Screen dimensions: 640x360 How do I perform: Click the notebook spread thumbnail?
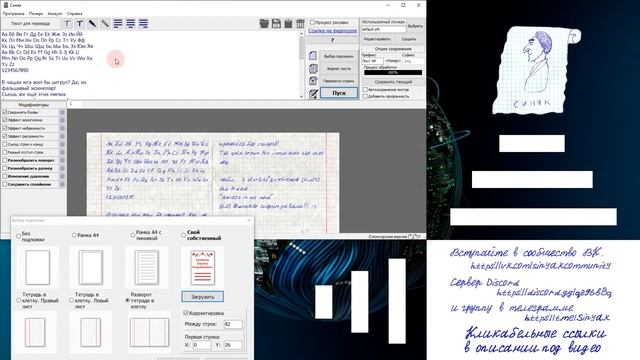pos(149,333)
